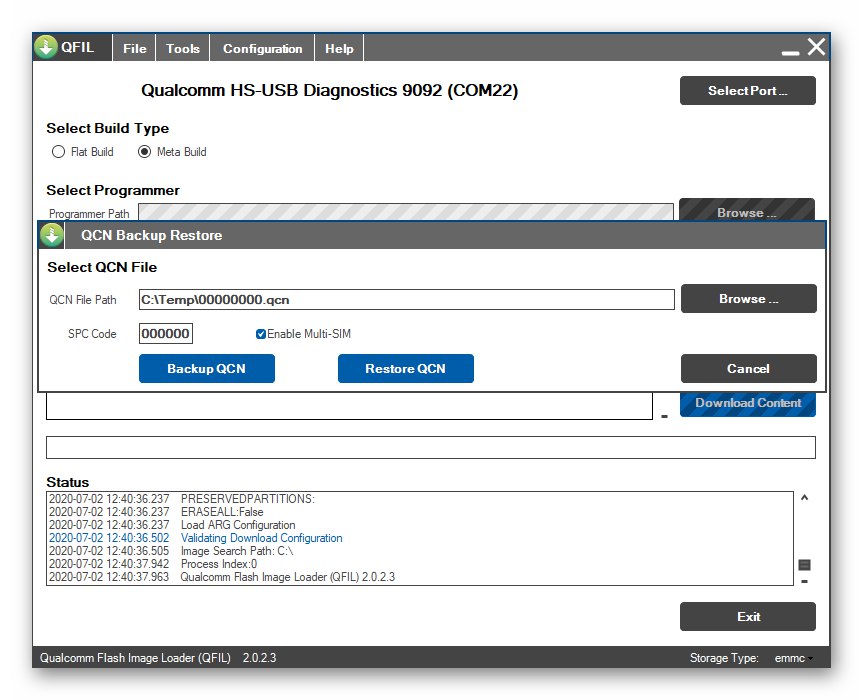Click the Exit button
Image resolution: width=863 pixels, height=700 pixels.
pos(748,617)
